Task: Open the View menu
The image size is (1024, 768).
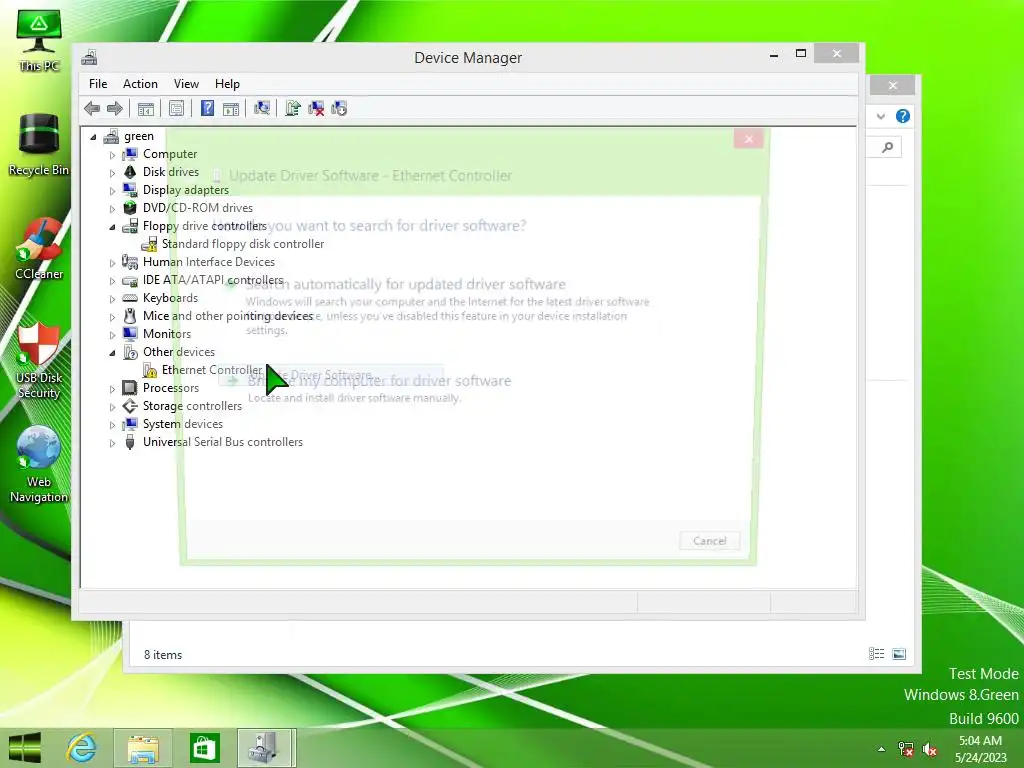Action: [186, 84]
